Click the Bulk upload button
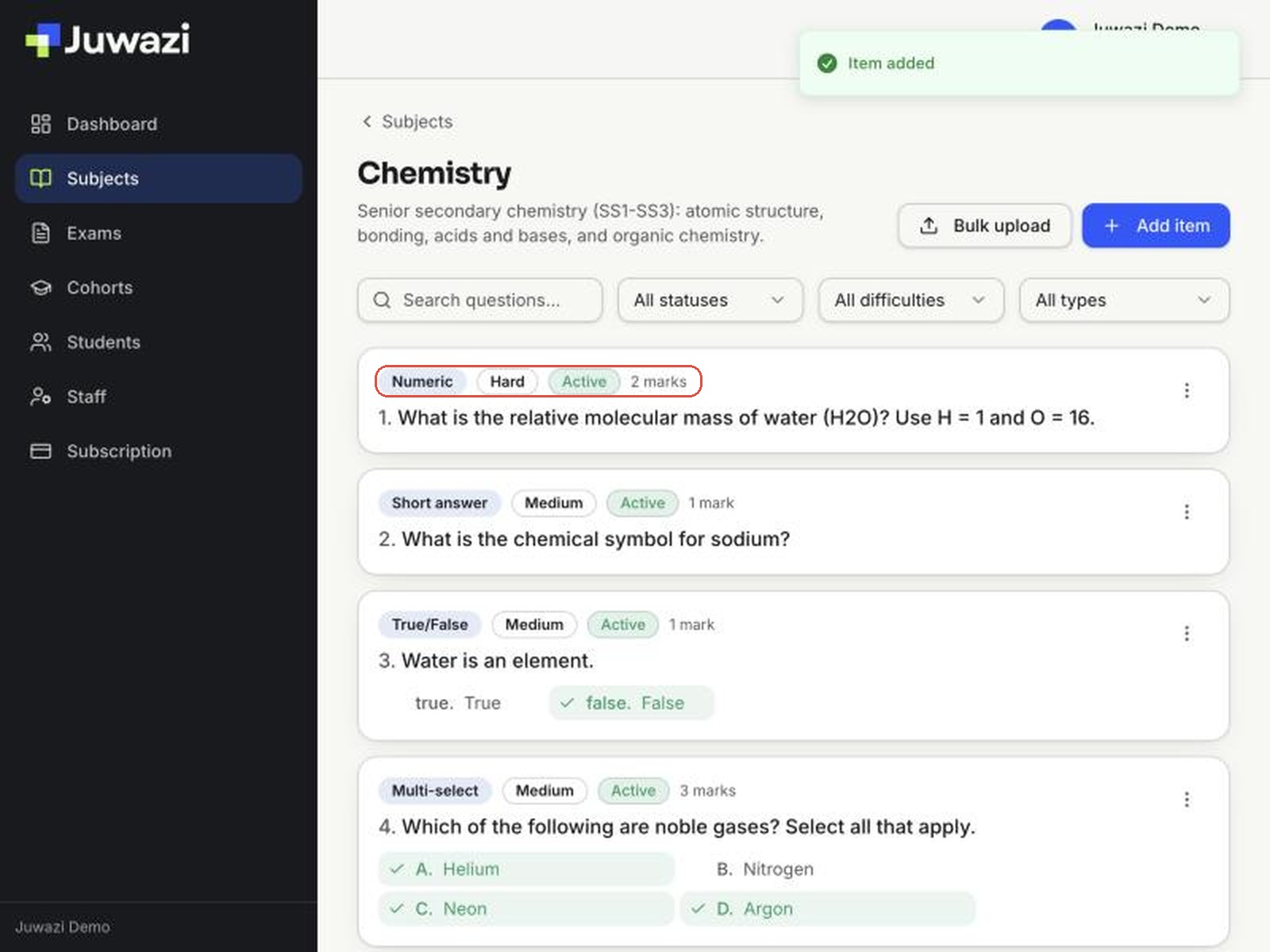This screenshot has width=1270, height=952. click(x=985, y=226)
